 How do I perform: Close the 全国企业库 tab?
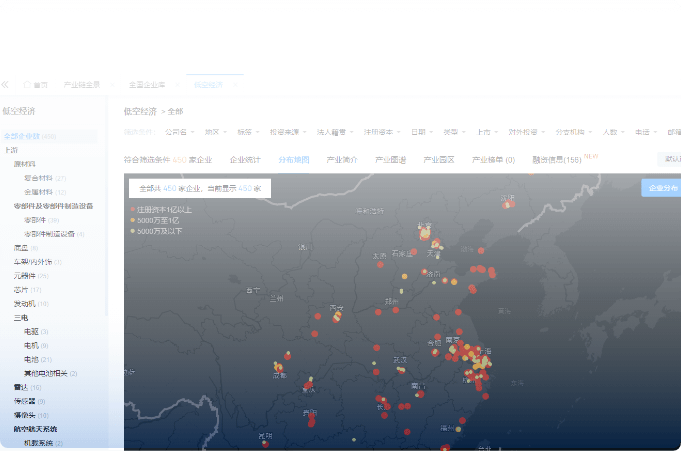tap(173, 85)
